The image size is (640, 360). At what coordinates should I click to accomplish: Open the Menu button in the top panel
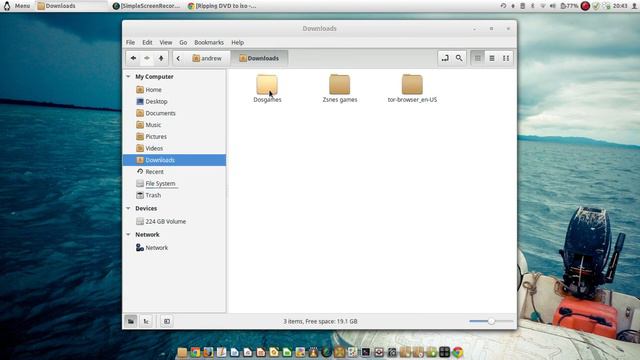coord(16,6)
